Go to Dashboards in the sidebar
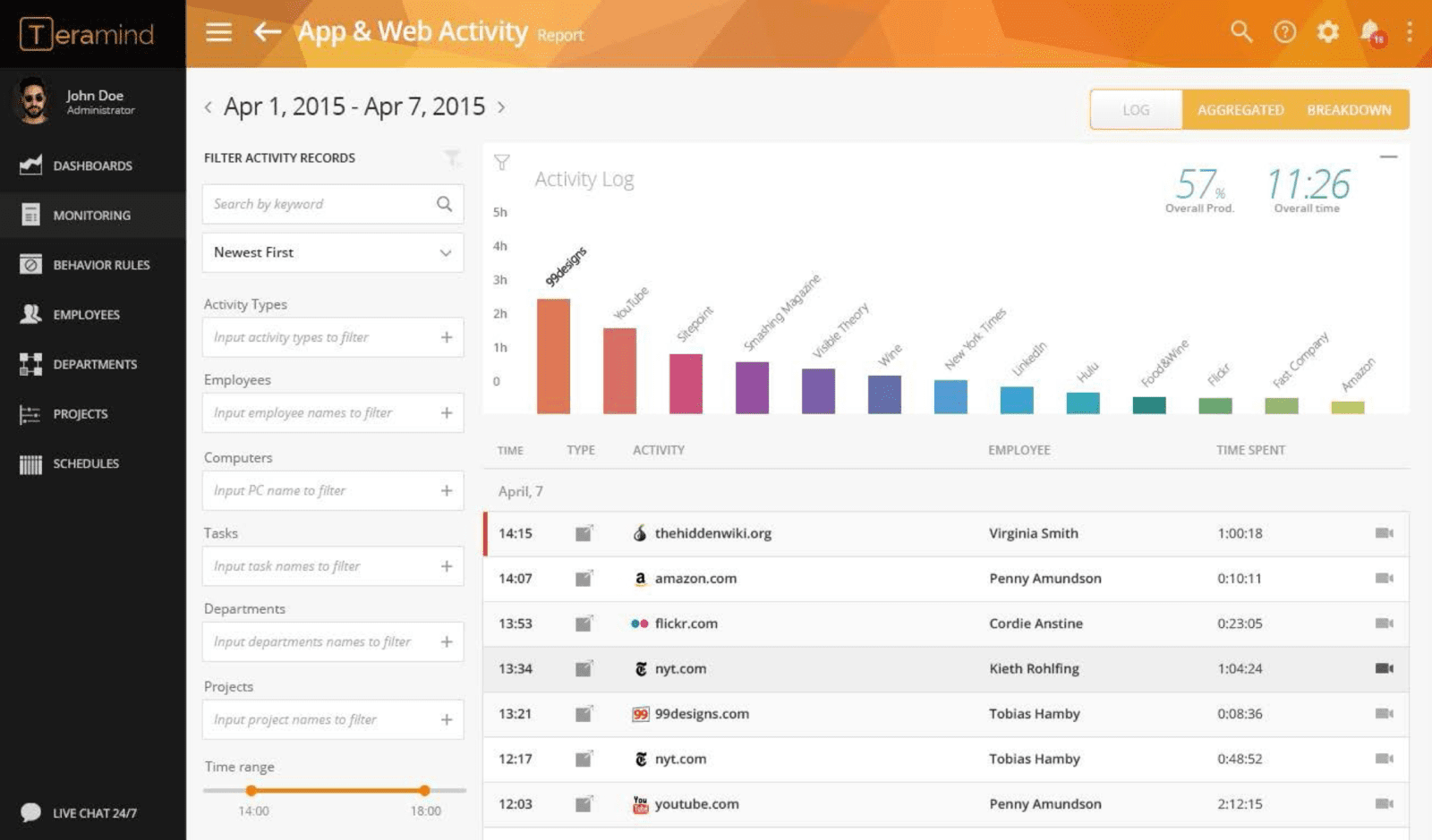Image resolution: width=1432 pixels, height=840 pixels. [x=93, y=165]
